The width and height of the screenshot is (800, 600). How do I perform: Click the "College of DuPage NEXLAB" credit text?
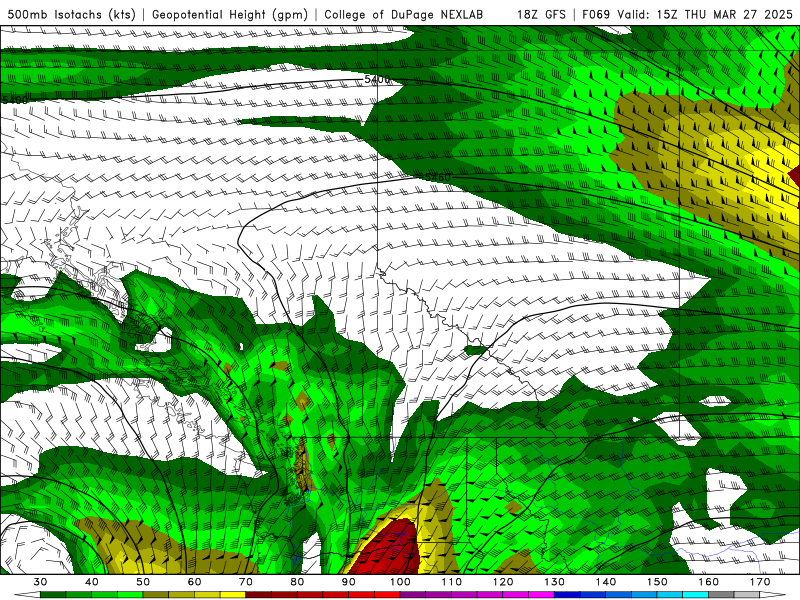coord(403,14)
